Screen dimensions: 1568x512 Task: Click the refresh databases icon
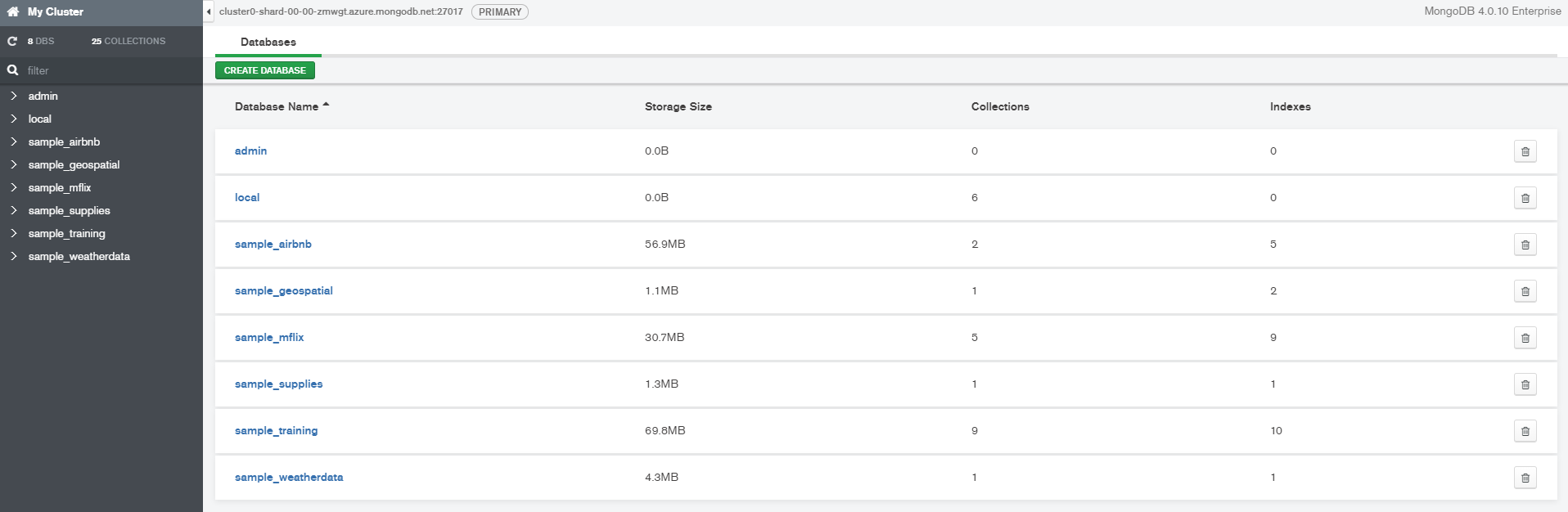pyautogui.click(x=12, y=41)
